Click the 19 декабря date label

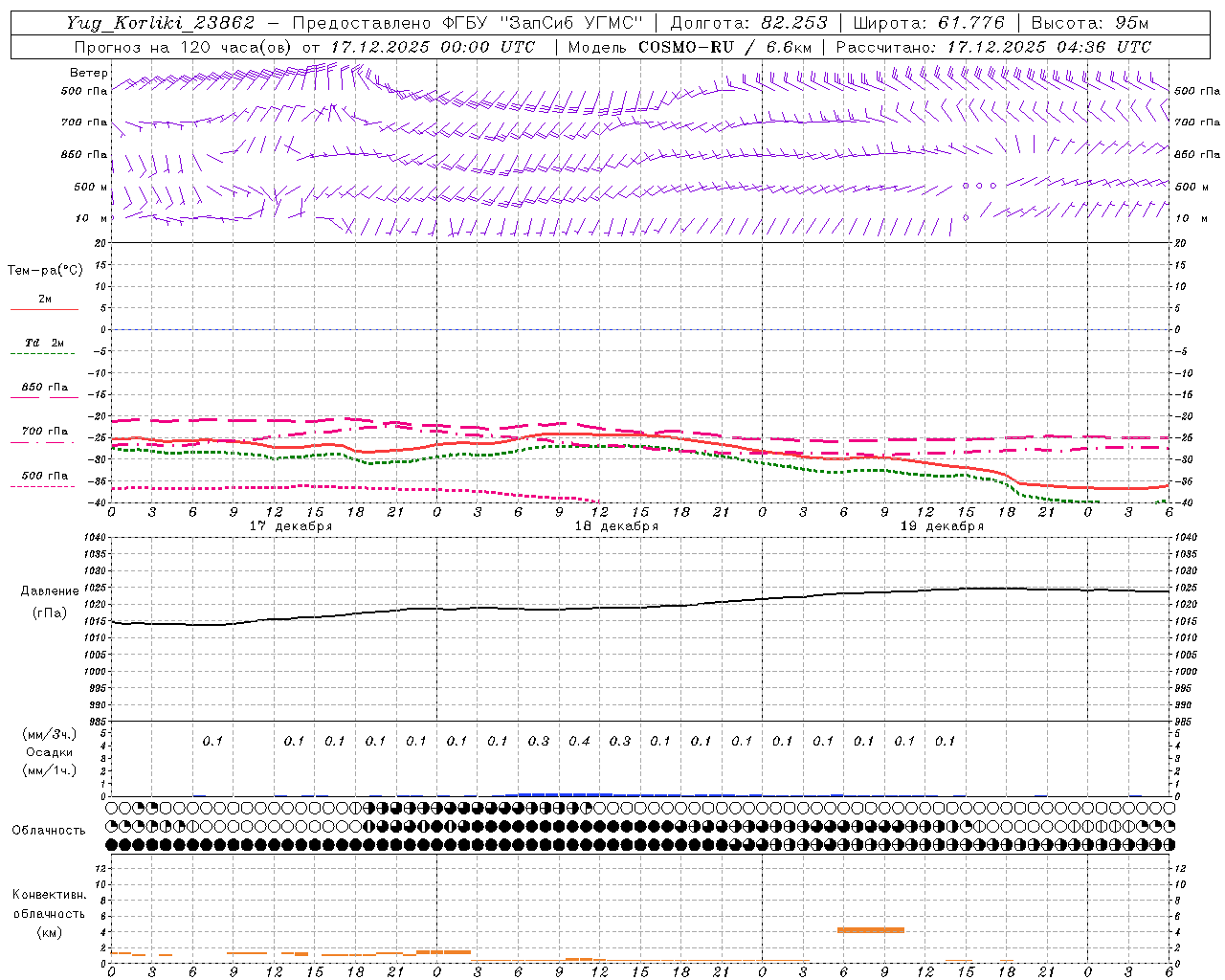(942, 526)
